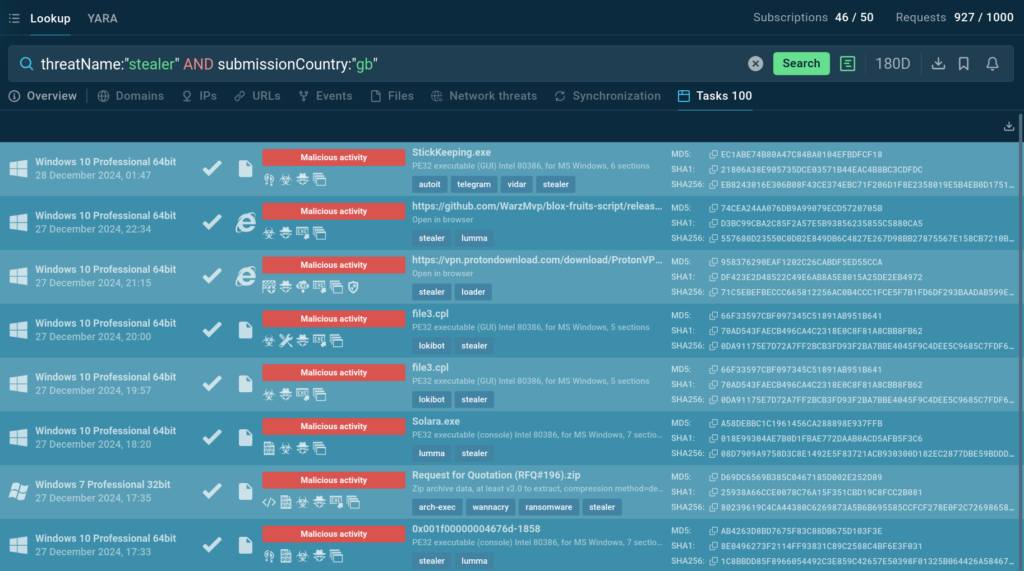The width and height of the screenshot is (1024, 571).
Task: Click the wannacry tag
Action: click(x=491, y=507)
